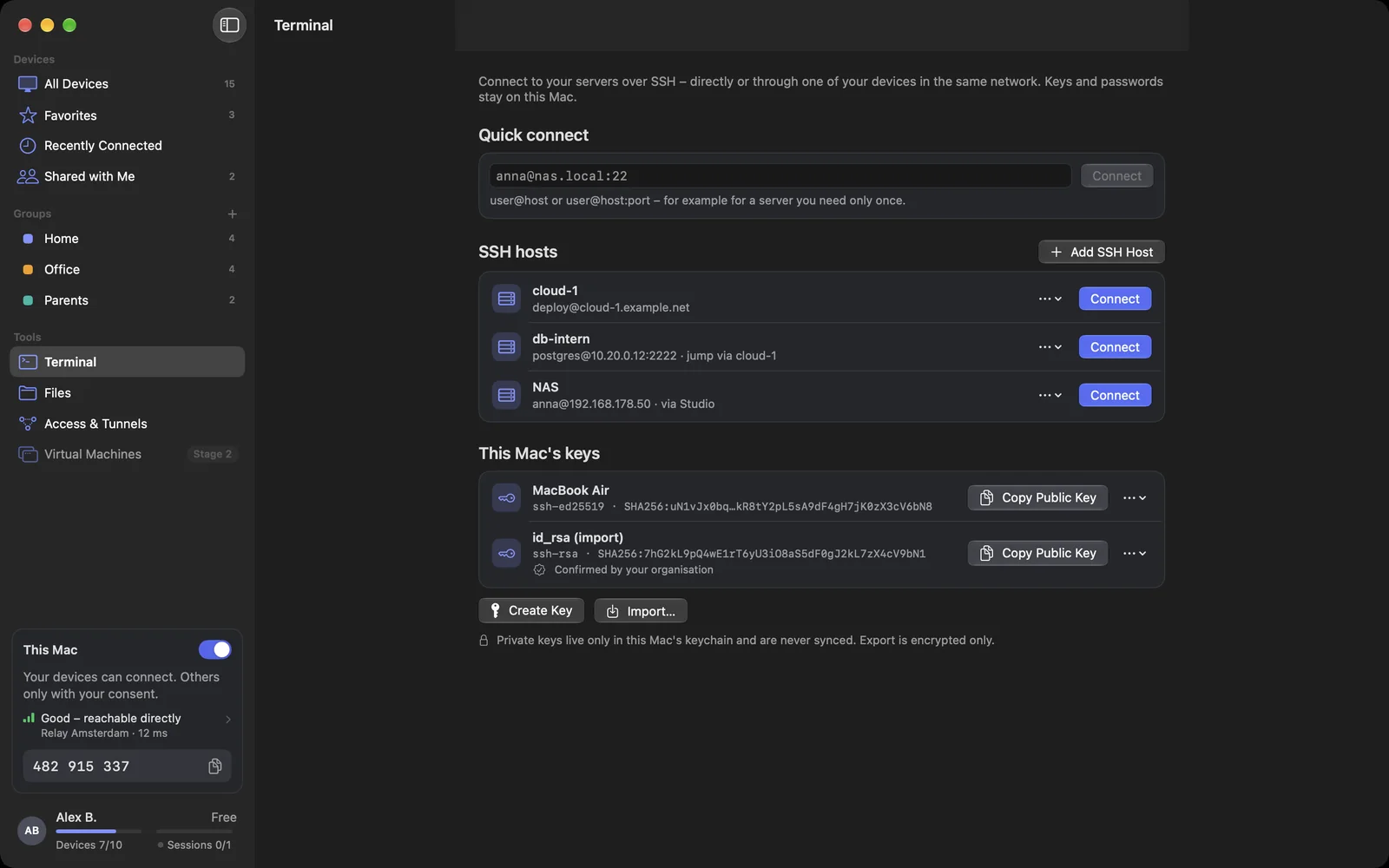The width and height of the screenshot is (1389, 868).
Task: Click the cloud-1 server icon
Action: 506,299
